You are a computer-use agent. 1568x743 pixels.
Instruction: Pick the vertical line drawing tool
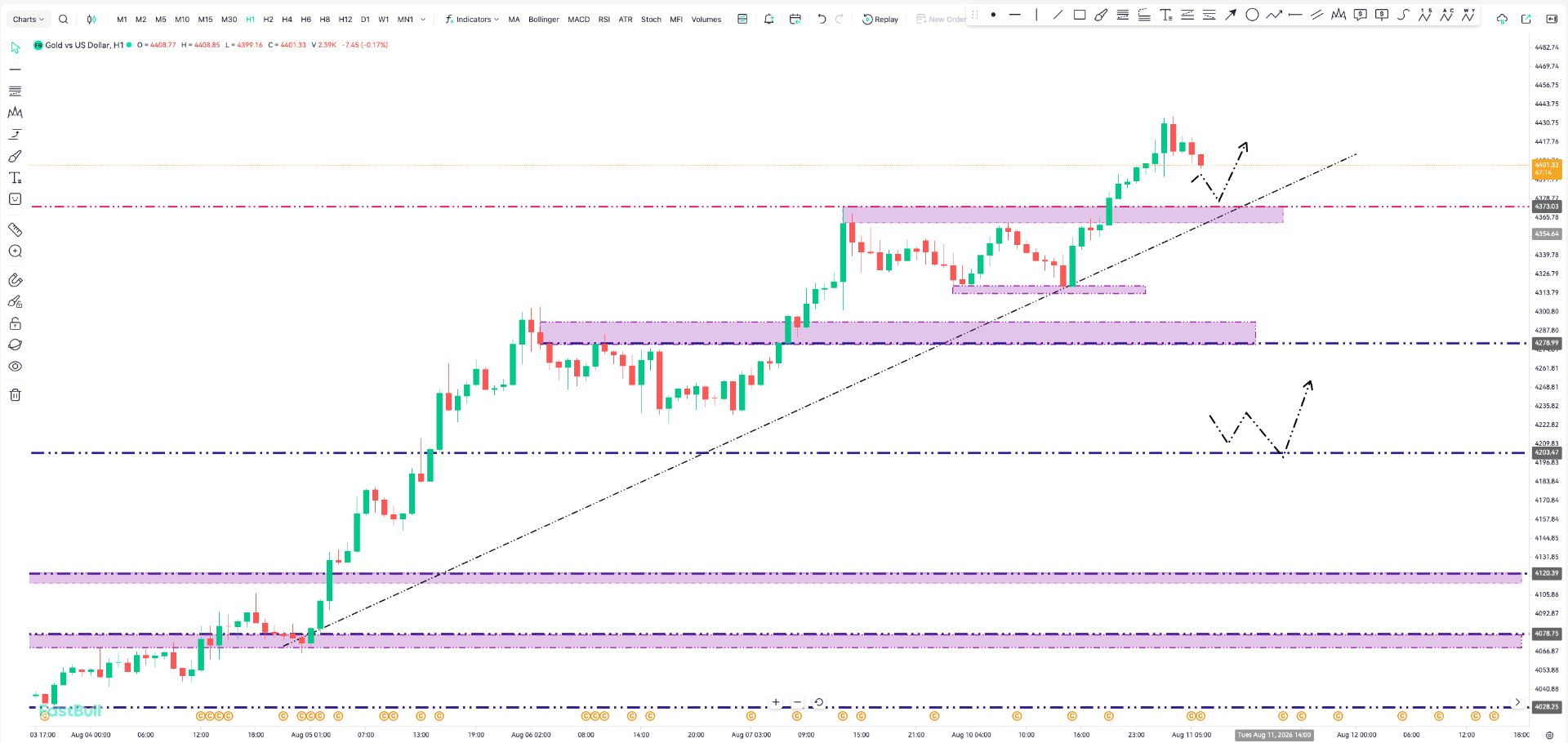click(x=1036, y=15)
